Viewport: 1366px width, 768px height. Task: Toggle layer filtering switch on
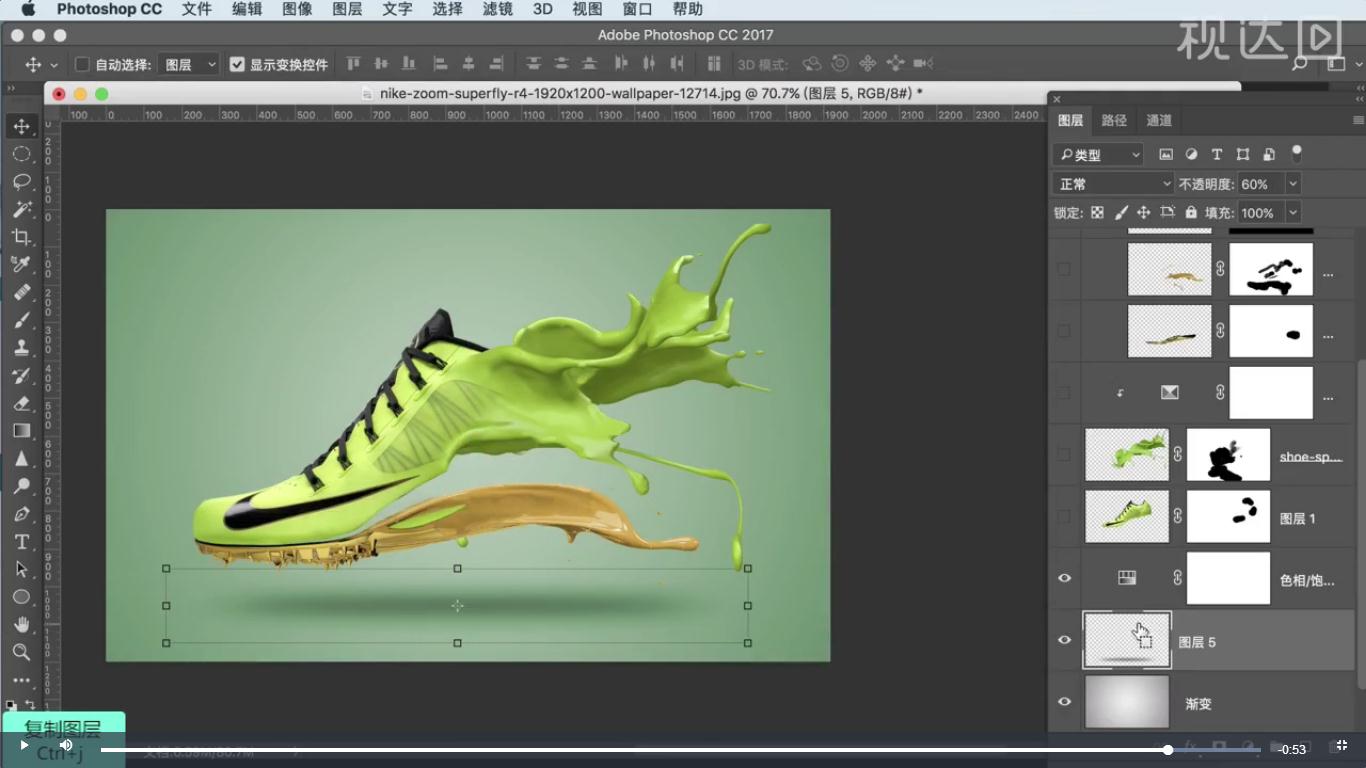[1297, 154]
